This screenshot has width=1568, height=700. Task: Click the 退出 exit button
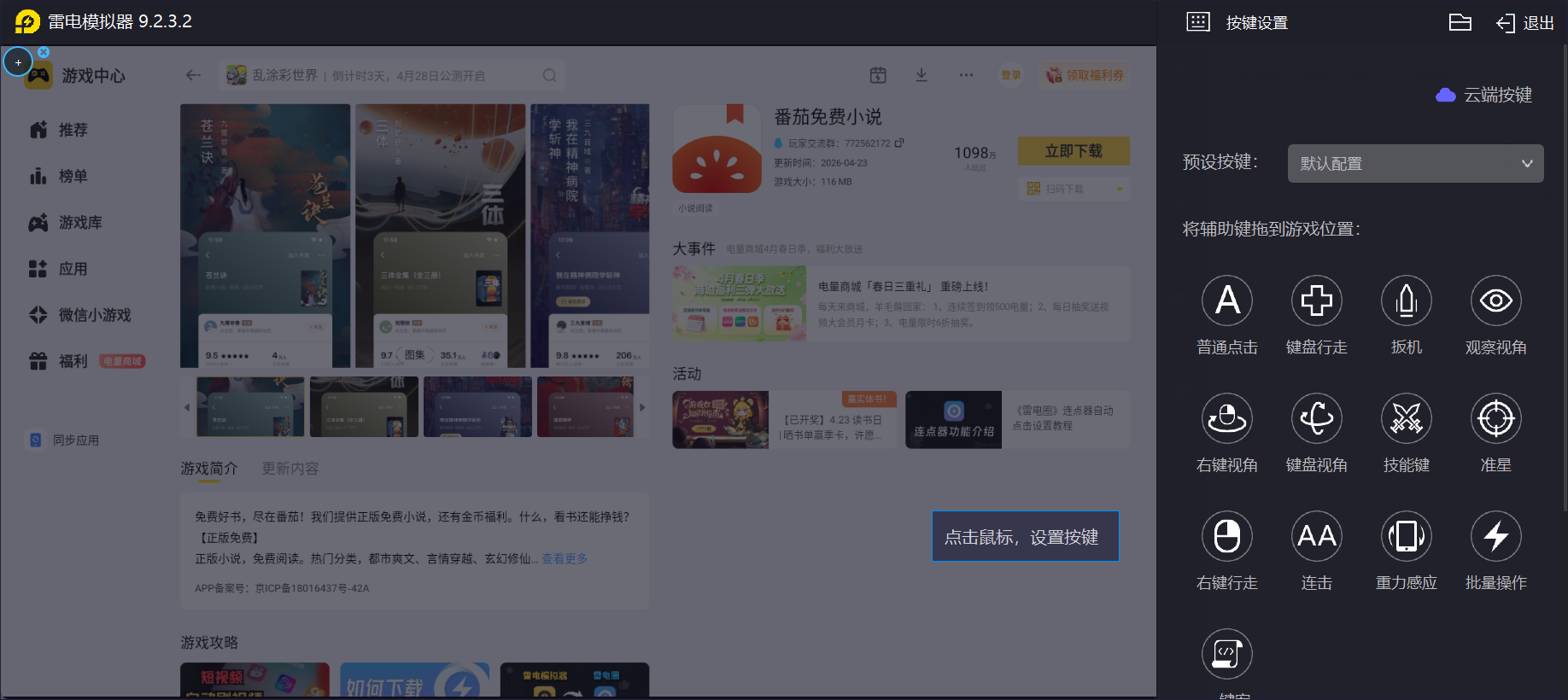pyautogui.click(x=1525, y=23)
